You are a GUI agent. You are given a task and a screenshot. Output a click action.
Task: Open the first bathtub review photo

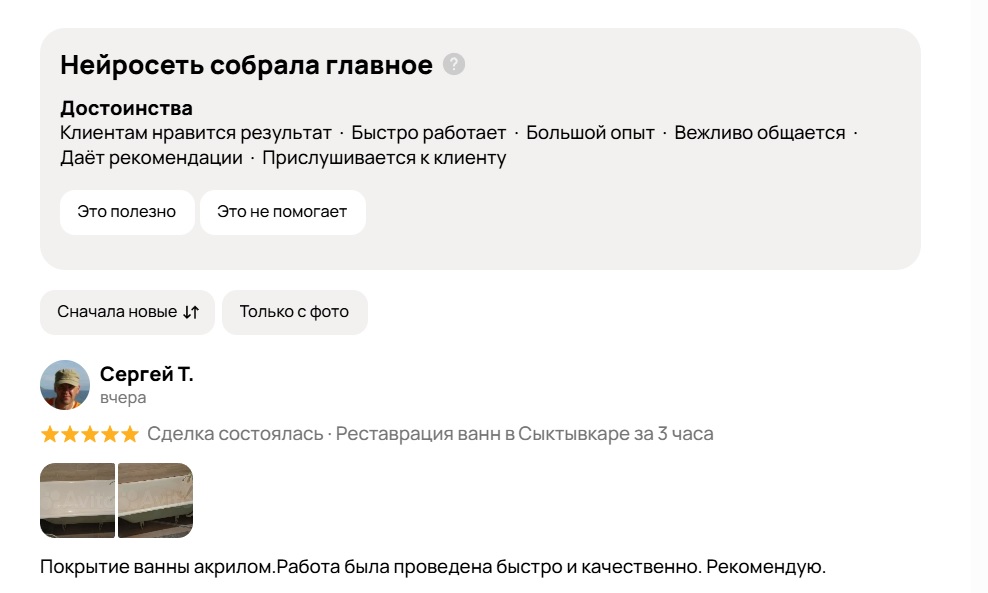tap(78, 500)
